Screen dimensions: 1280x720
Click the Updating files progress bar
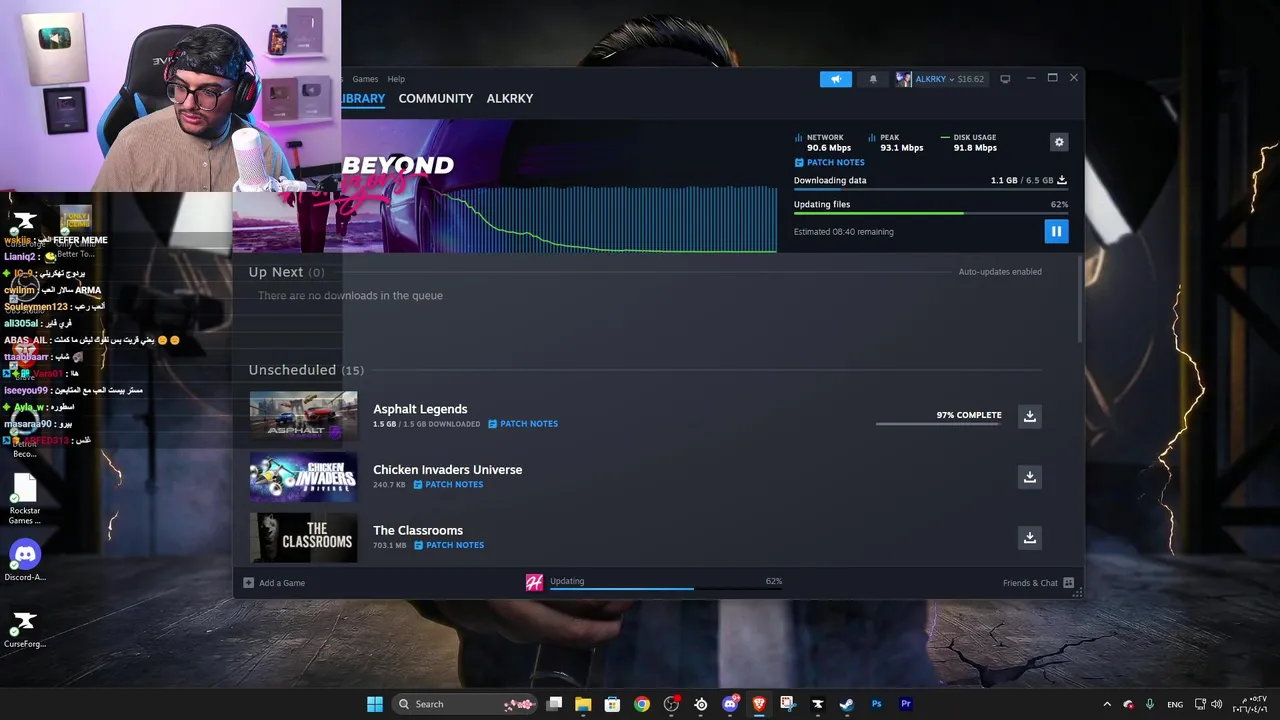tap(931, 213)
